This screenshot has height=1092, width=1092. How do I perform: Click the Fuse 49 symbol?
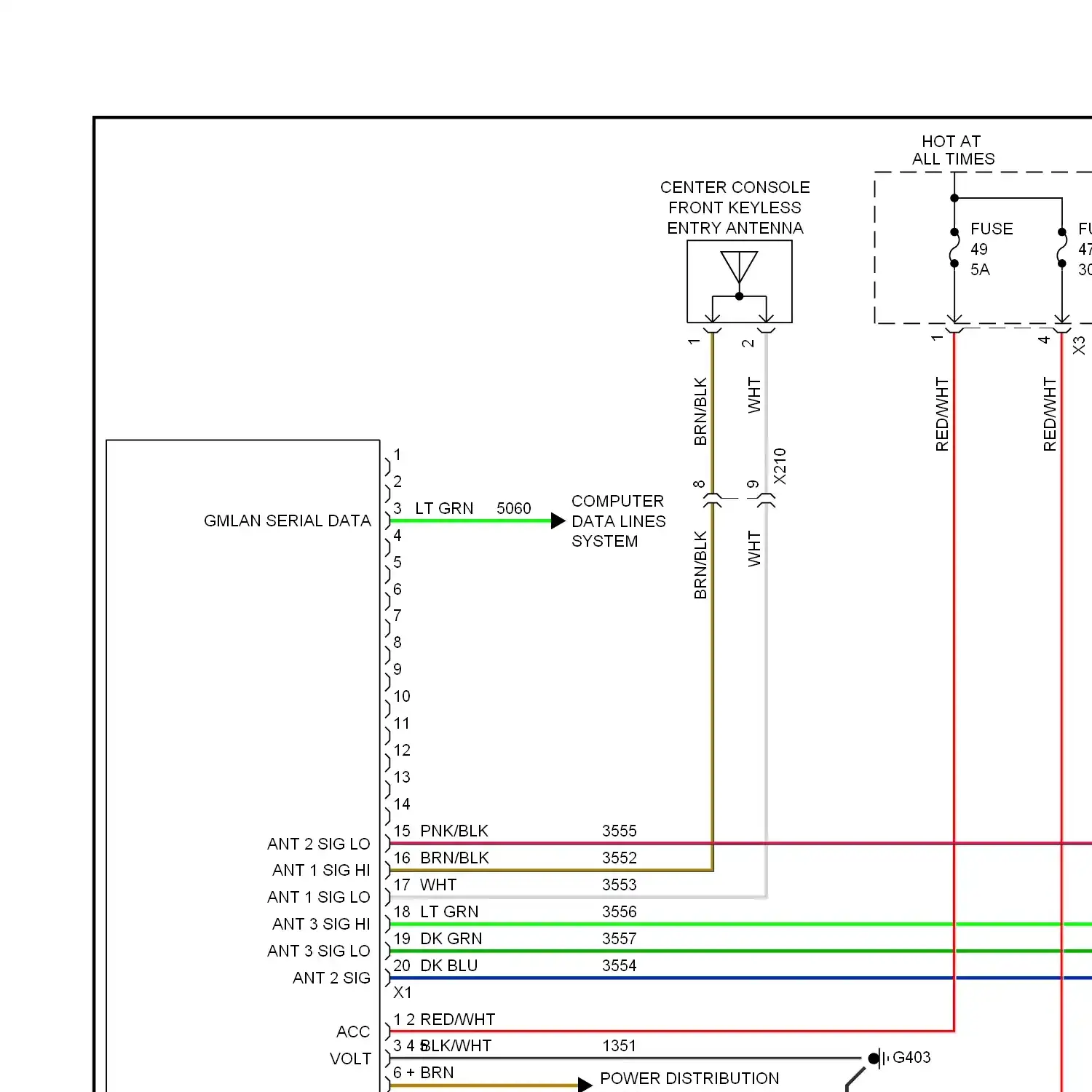954,248
